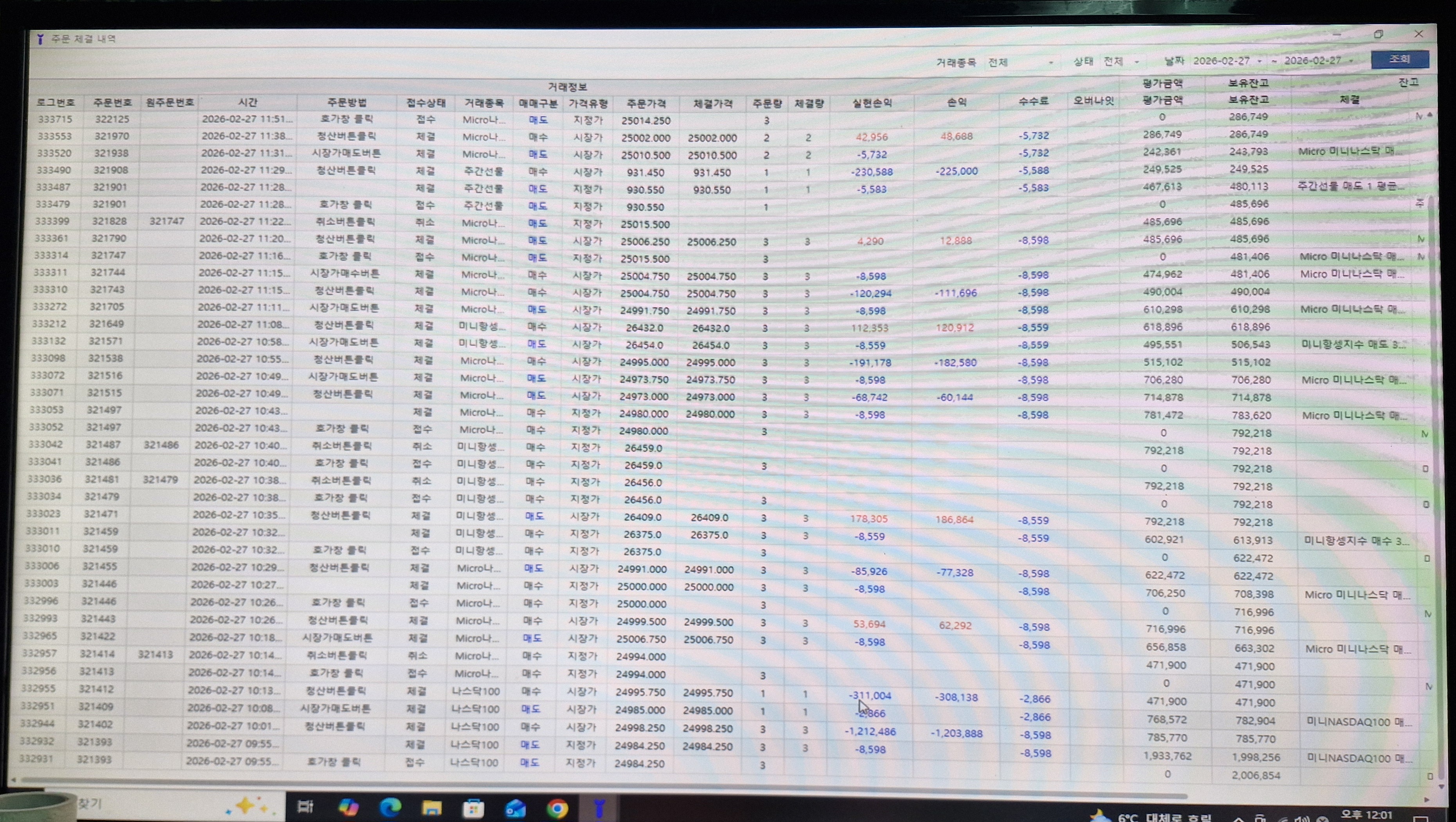Select log number 333715 row cell
The width and height of the screenshot is (1456, 822).
(55, 119)
